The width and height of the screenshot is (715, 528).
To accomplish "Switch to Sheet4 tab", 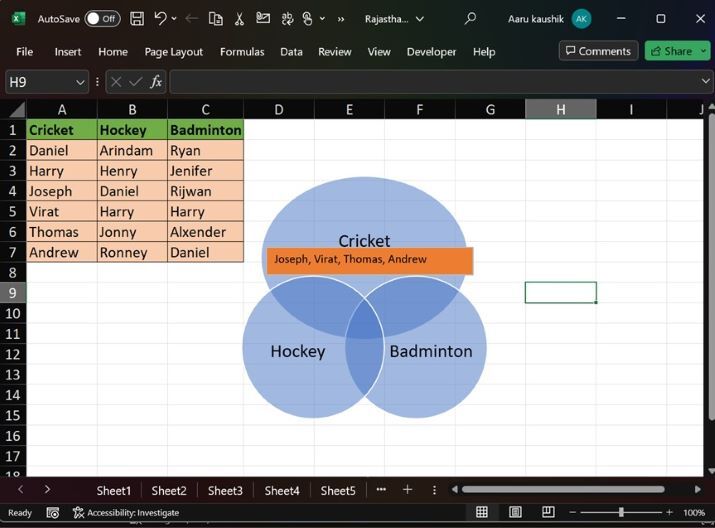I will (282, 491).
